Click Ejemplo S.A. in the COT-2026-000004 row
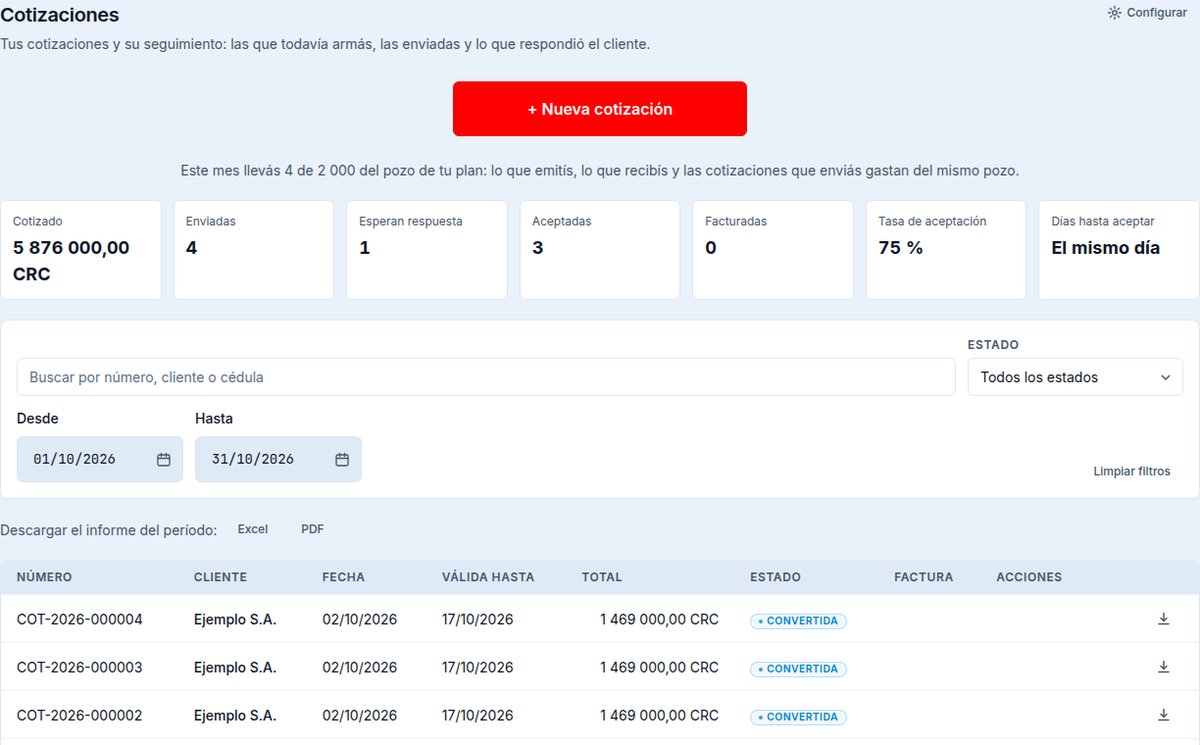The height and width of the screenshot is (745, 1200). pyautogui.click(x=235, y=619)
